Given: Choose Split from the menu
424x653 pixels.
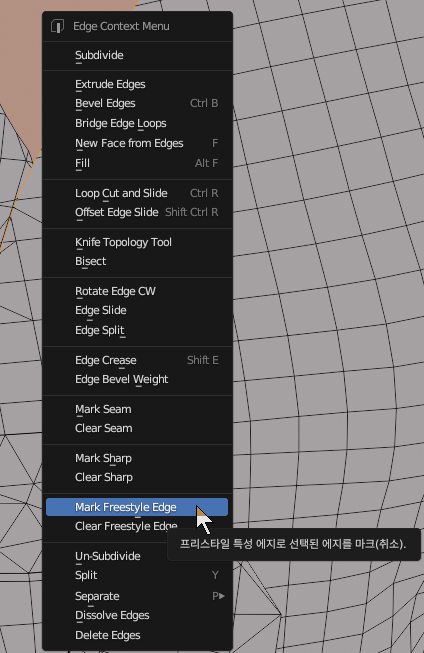Looking at the screenshot, I should (x=137, y=576).
